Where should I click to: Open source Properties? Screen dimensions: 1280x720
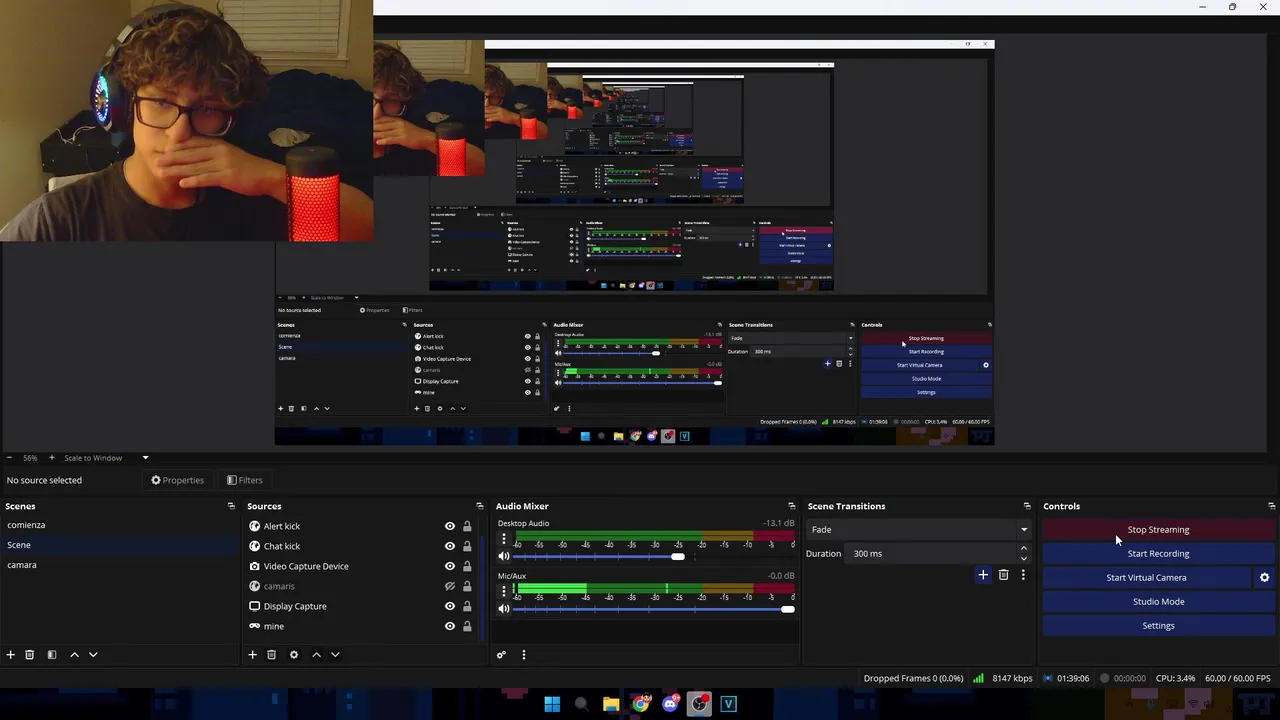pyautogui.click(x=178, y=480)
